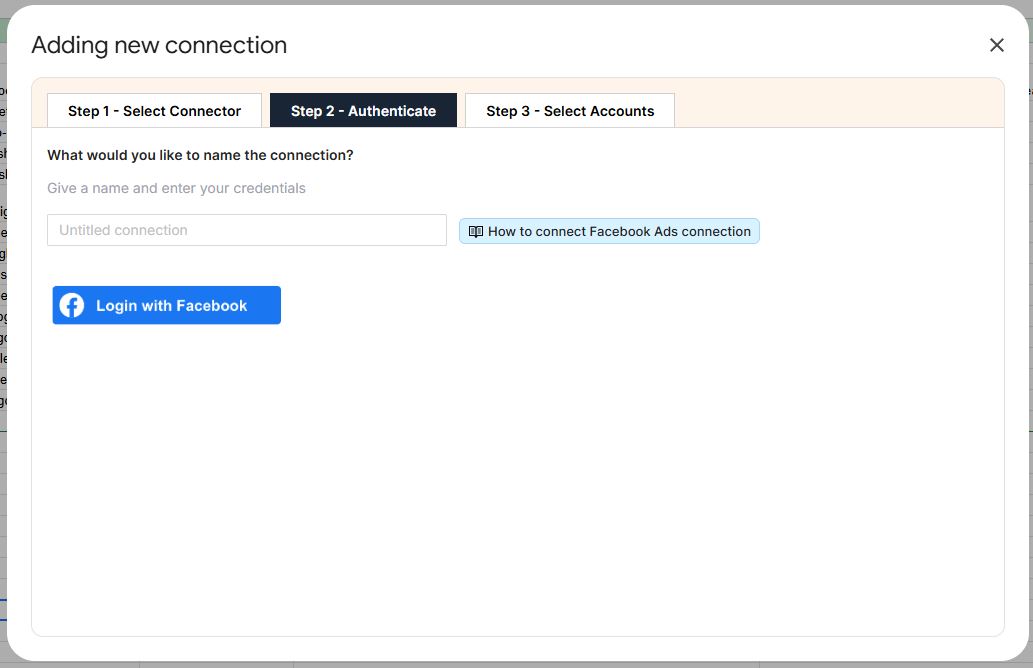Viewport: 1033px width, 668px height.
Task: Click the peach tab strip right of Step 3
Action: 837,103
